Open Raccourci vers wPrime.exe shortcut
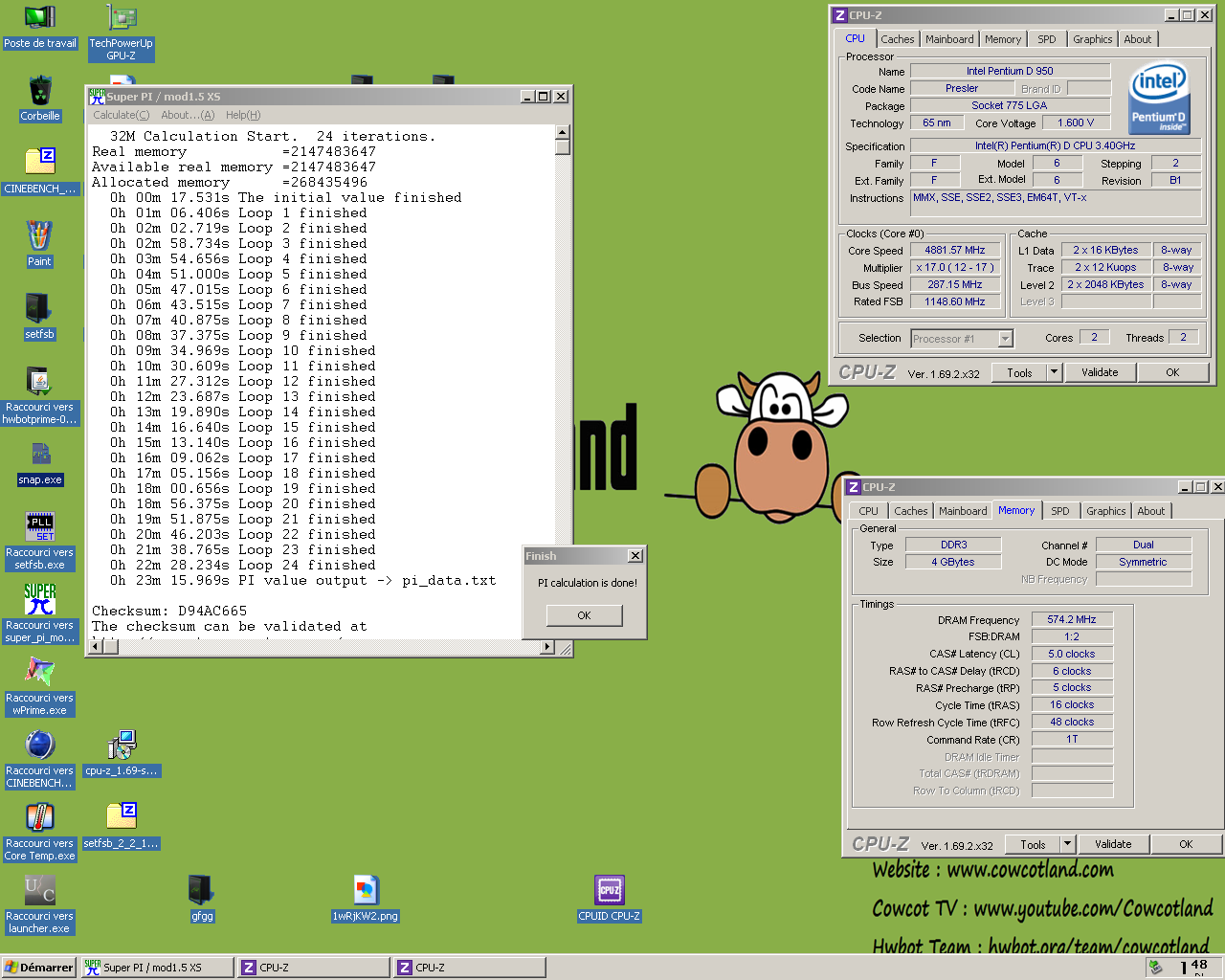This screenshot has height=980, width=1225. point(39,686)
